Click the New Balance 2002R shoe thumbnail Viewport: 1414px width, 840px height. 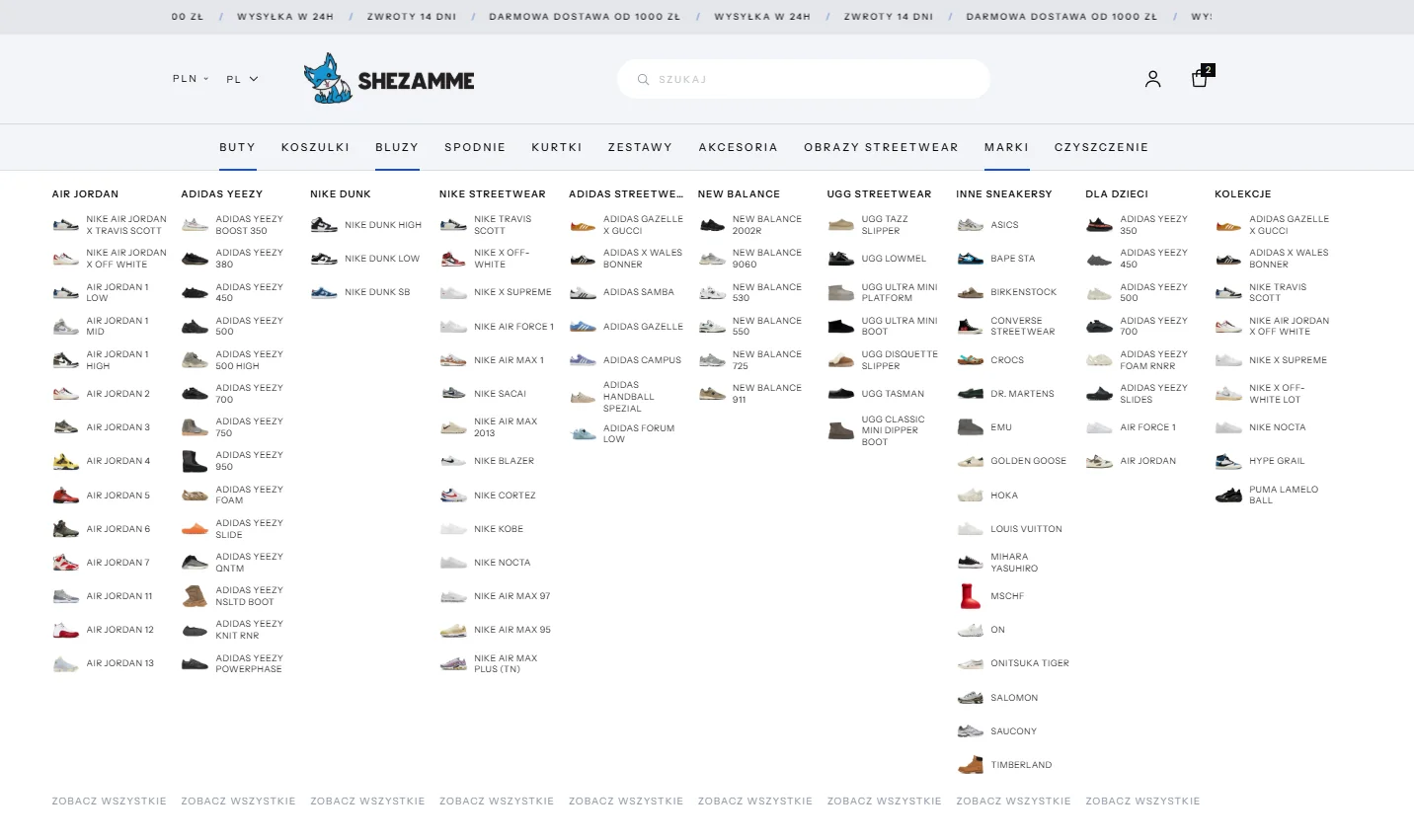712,225
